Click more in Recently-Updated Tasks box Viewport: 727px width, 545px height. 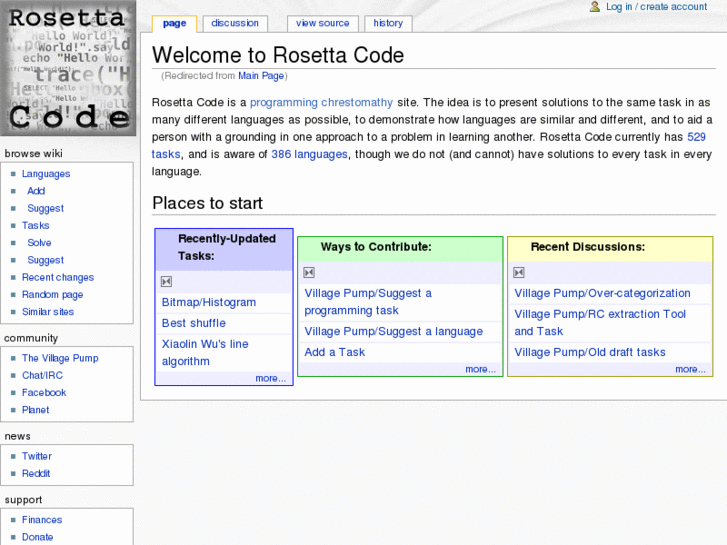(x=270, y=378)
